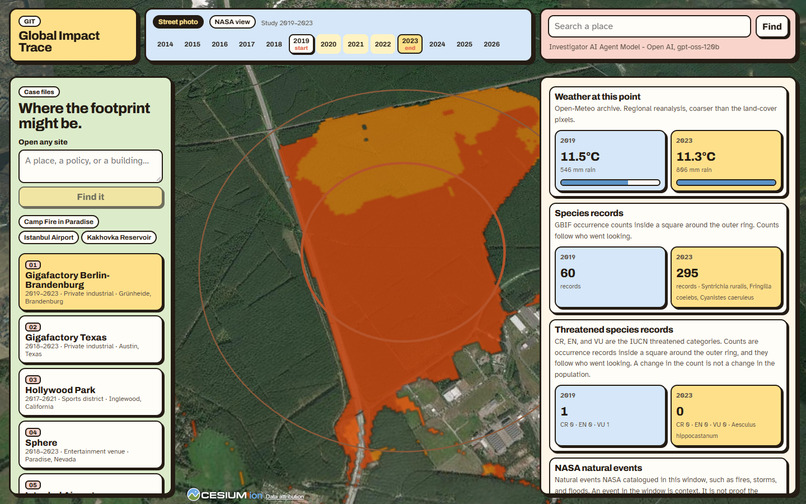Open the Camp Fire in Paradise chip
Screen dimensions: 806x504
pos(59,222)
